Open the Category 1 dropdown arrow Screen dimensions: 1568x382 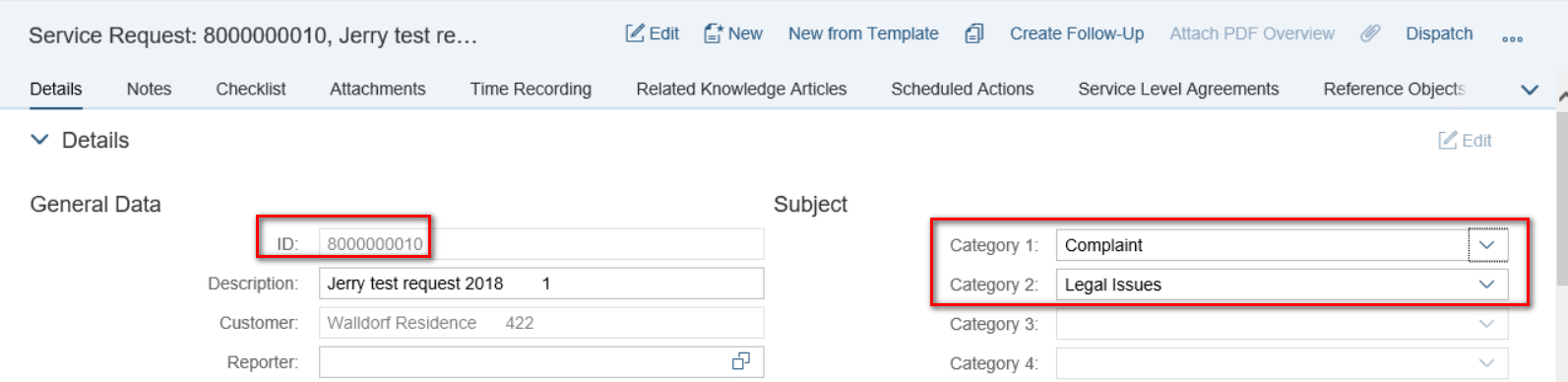pyautogui.click(x=1487, y=244)
